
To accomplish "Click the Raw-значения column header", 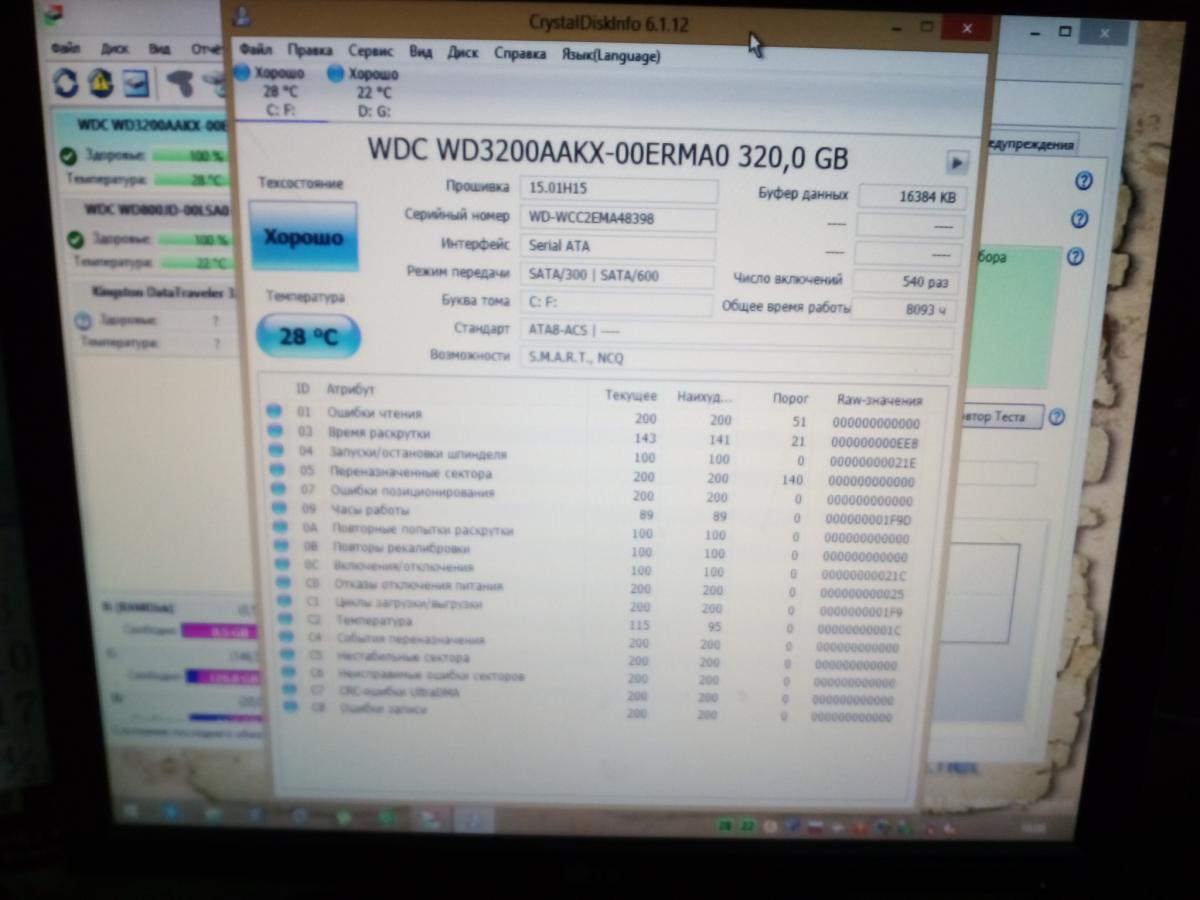I will point(880,400).
